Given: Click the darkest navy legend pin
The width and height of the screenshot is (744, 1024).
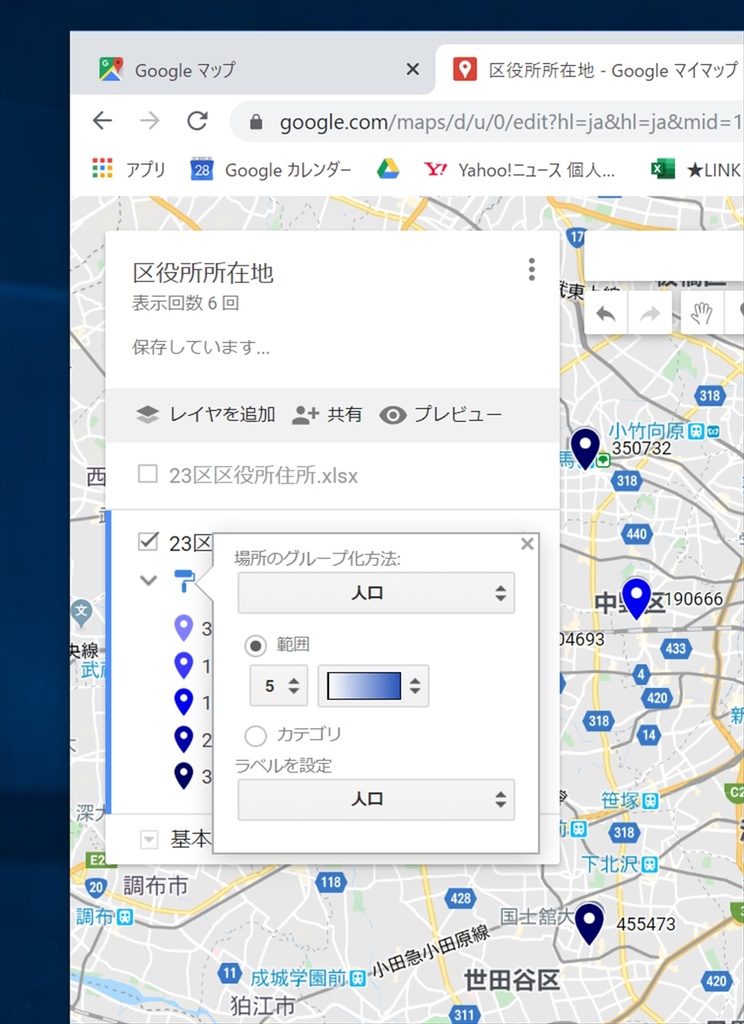Looking at the screenshot, I should (184, 775).
